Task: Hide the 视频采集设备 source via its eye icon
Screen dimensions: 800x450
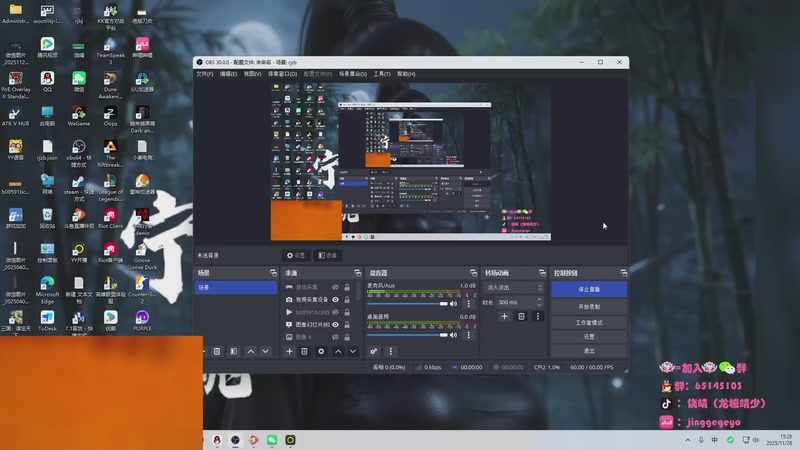Action: tap(335, 299)
